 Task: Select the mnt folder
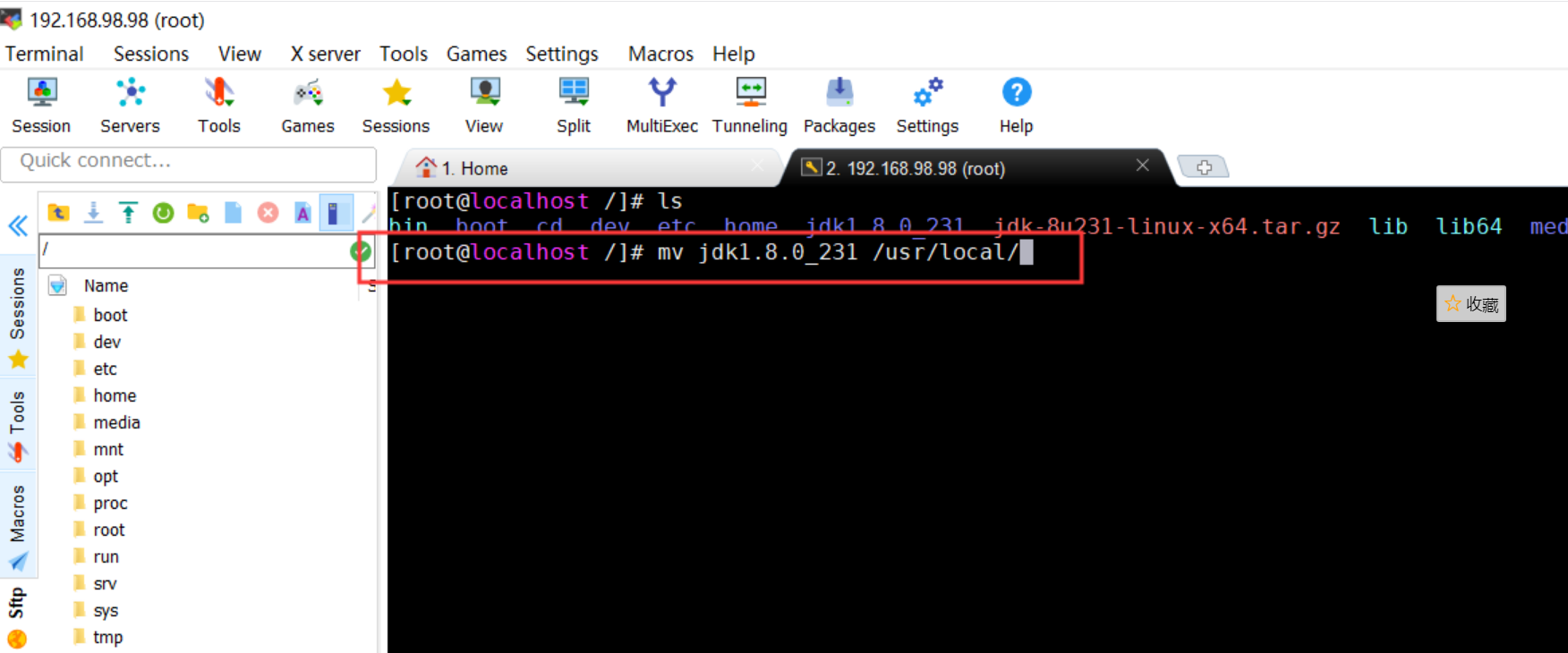click(108, 449)
